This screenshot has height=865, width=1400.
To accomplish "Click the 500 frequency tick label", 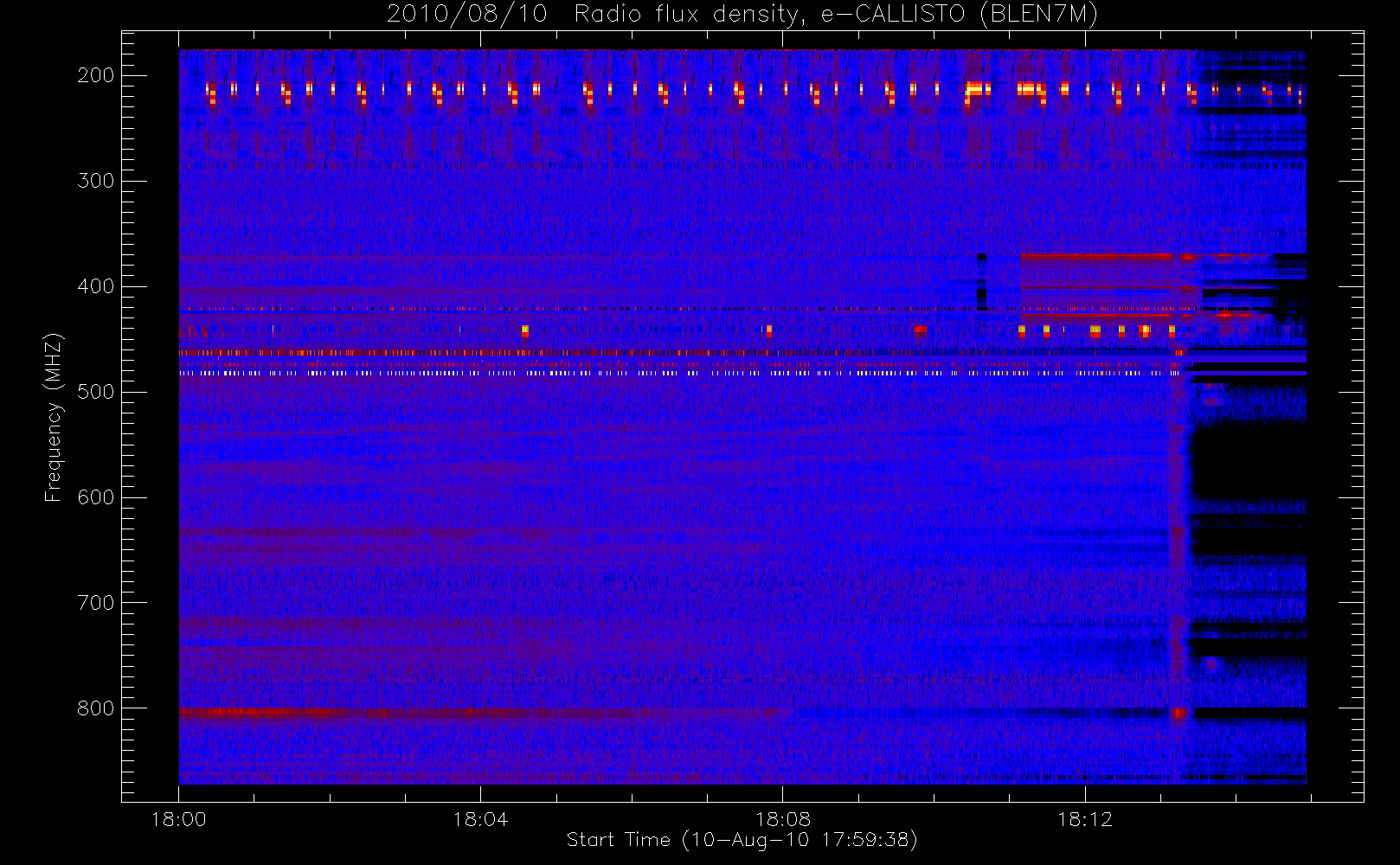I will click(x=96, y=392).
